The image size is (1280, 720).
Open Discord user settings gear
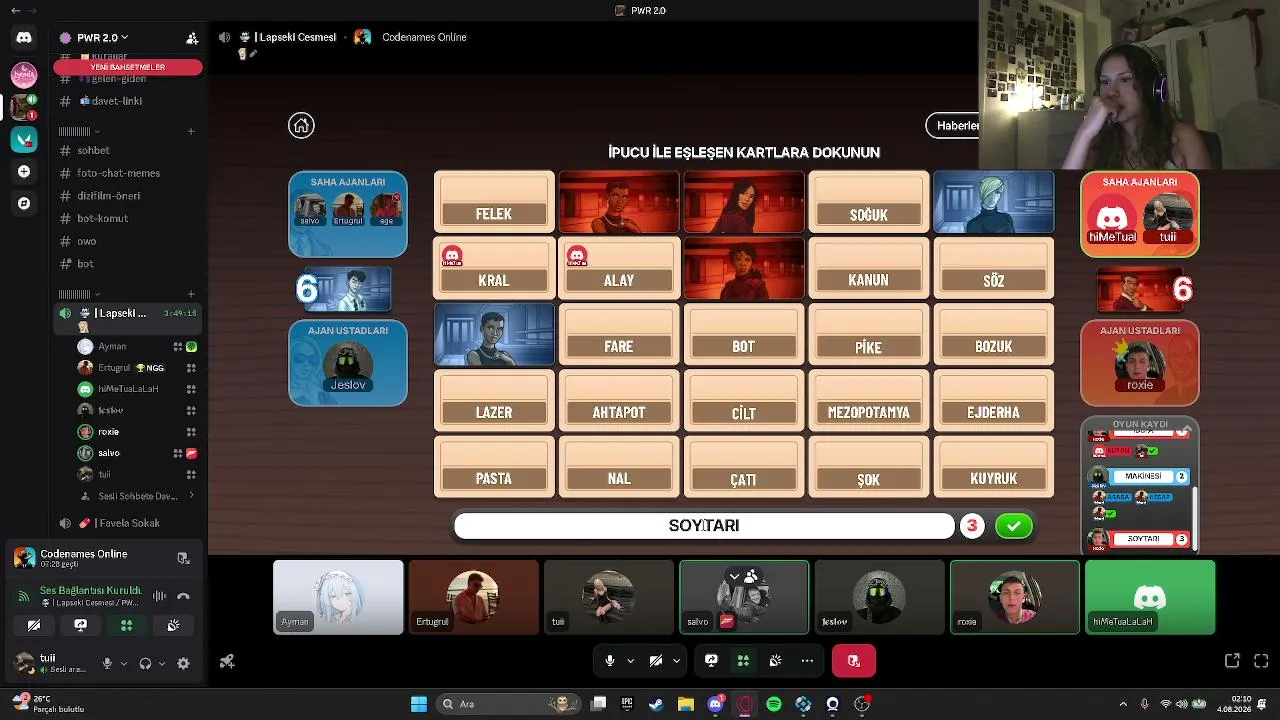coord(183,663)
